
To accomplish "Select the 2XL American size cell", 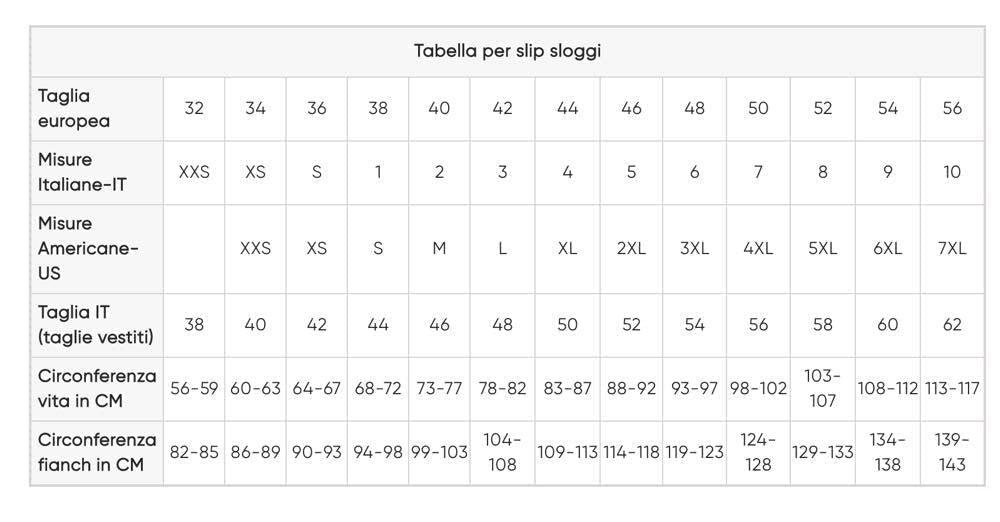I will (x=631, y=248).
